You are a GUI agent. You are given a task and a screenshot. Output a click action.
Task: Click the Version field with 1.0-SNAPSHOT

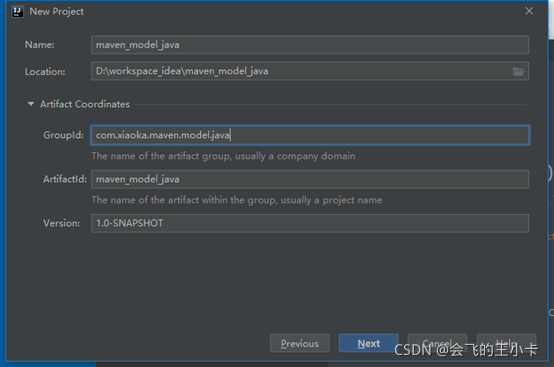(310, 223)
